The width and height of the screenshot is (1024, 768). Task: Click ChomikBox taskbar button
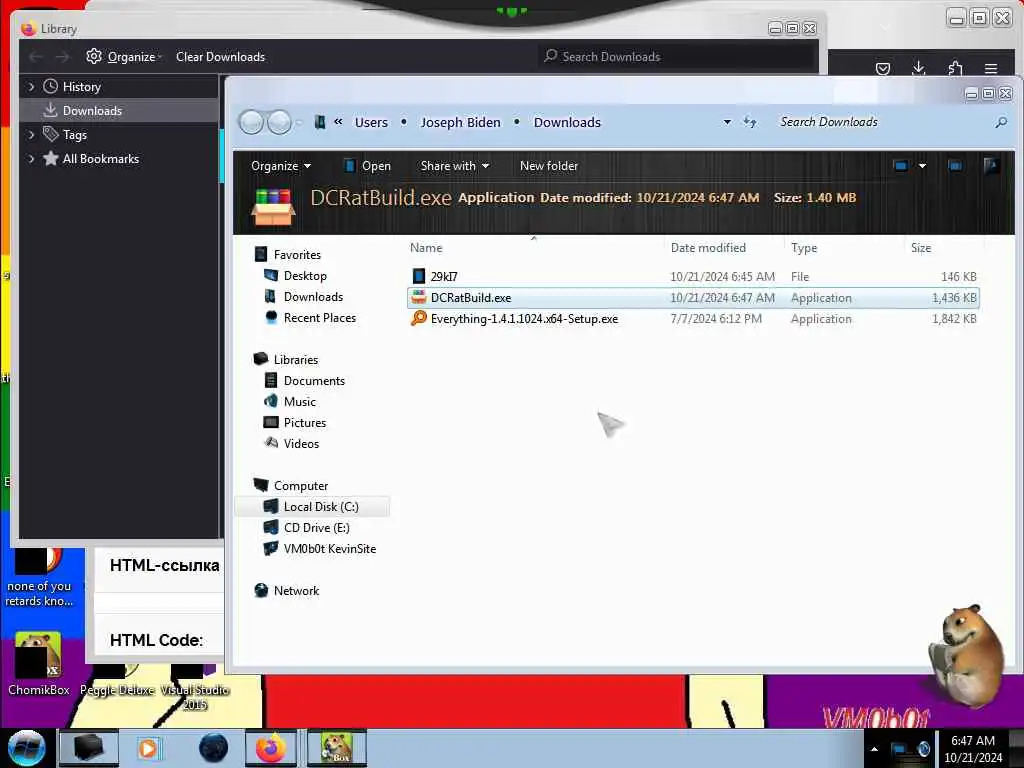pyautogui.click(x=336, y=748)
